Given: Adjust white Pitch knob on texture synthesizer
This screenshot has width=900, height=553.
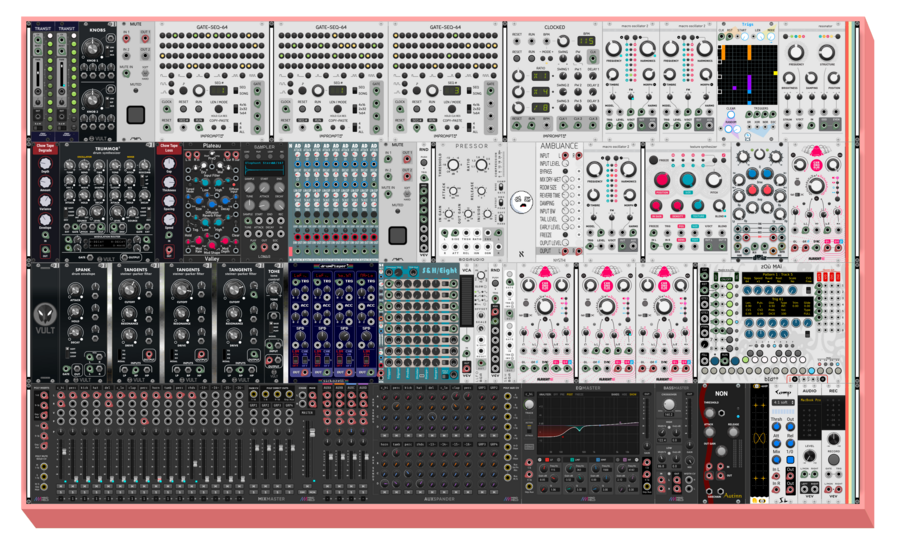Looking at the screenshot, I should [x=713, y=179].
